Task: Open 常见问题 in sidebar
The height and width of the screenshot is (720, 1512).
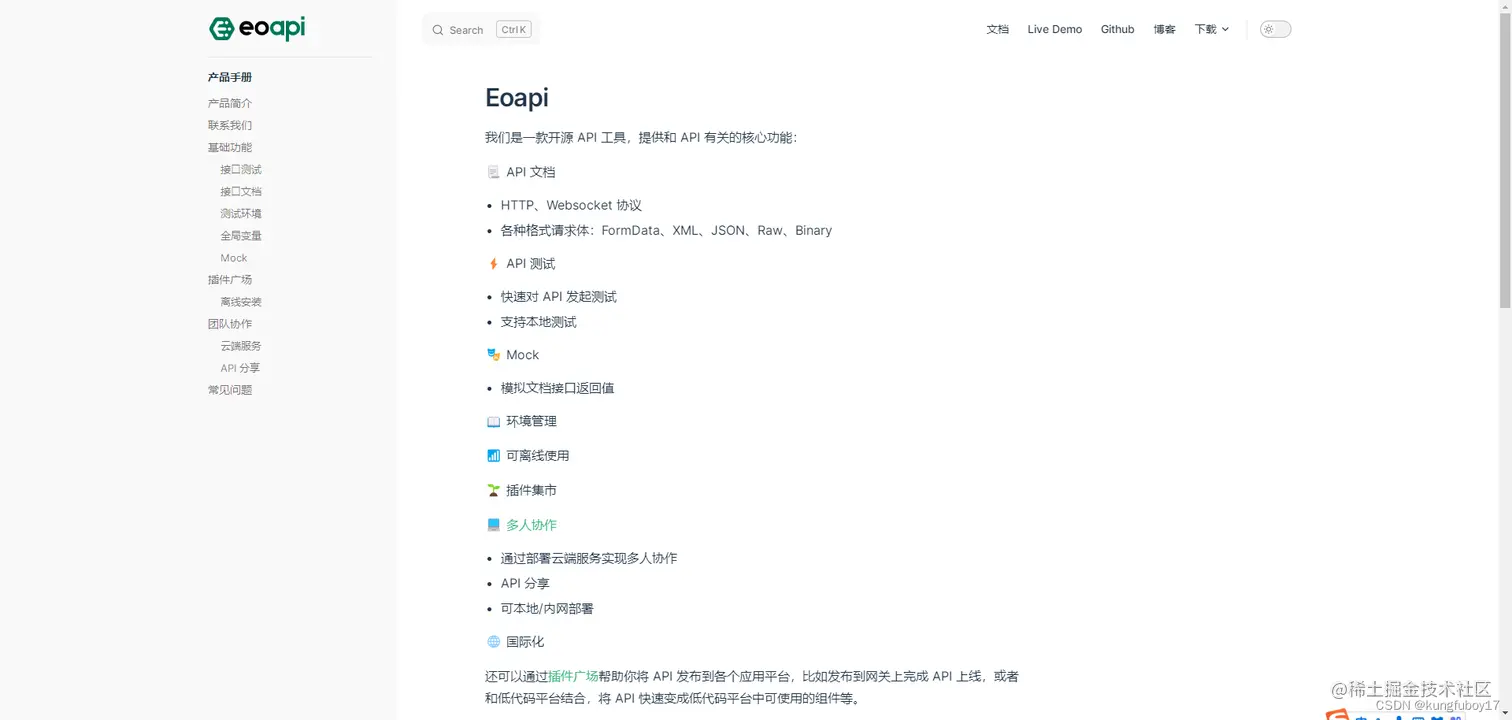Action: coord(230,389)
